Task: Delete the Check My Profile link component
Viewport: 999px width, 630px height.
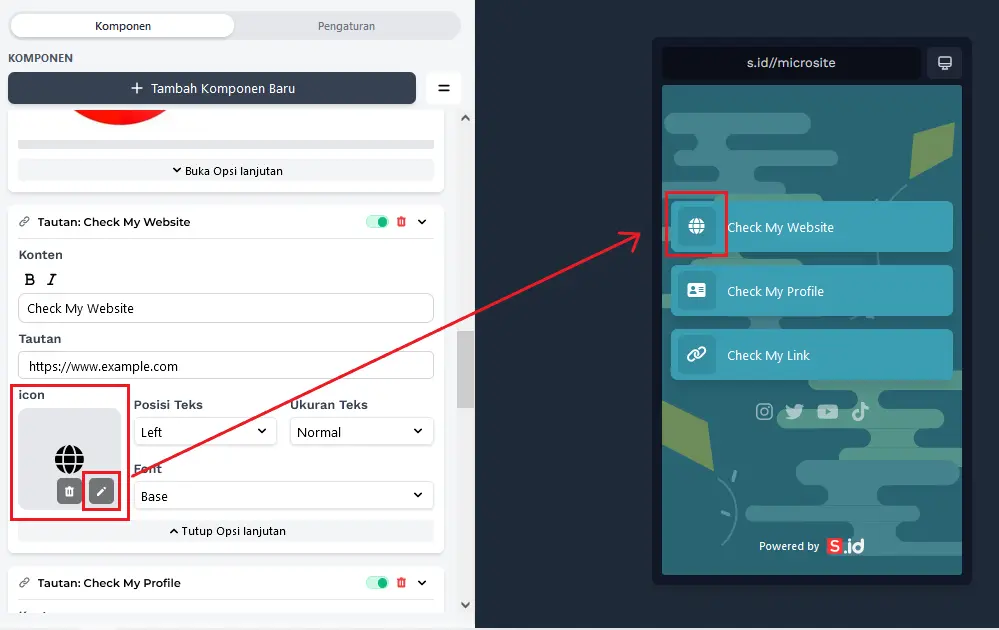Action: click(x=402, y=583)
